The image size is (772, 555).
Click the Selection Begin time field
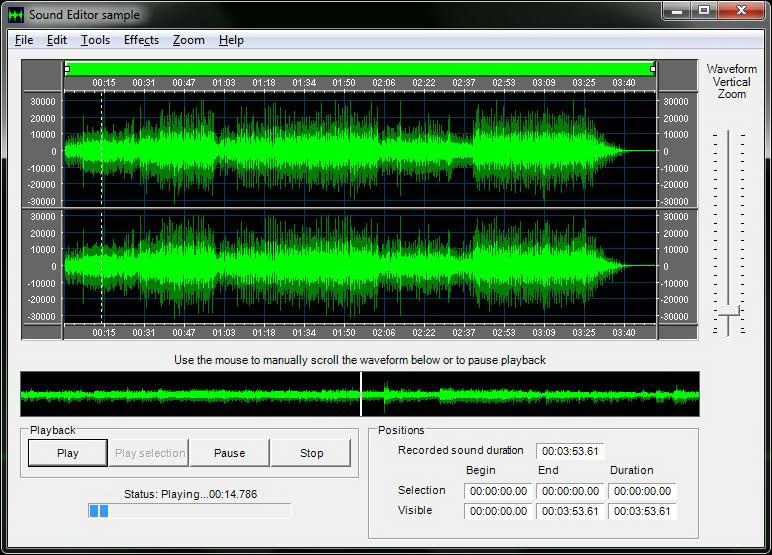coord(498,491)
